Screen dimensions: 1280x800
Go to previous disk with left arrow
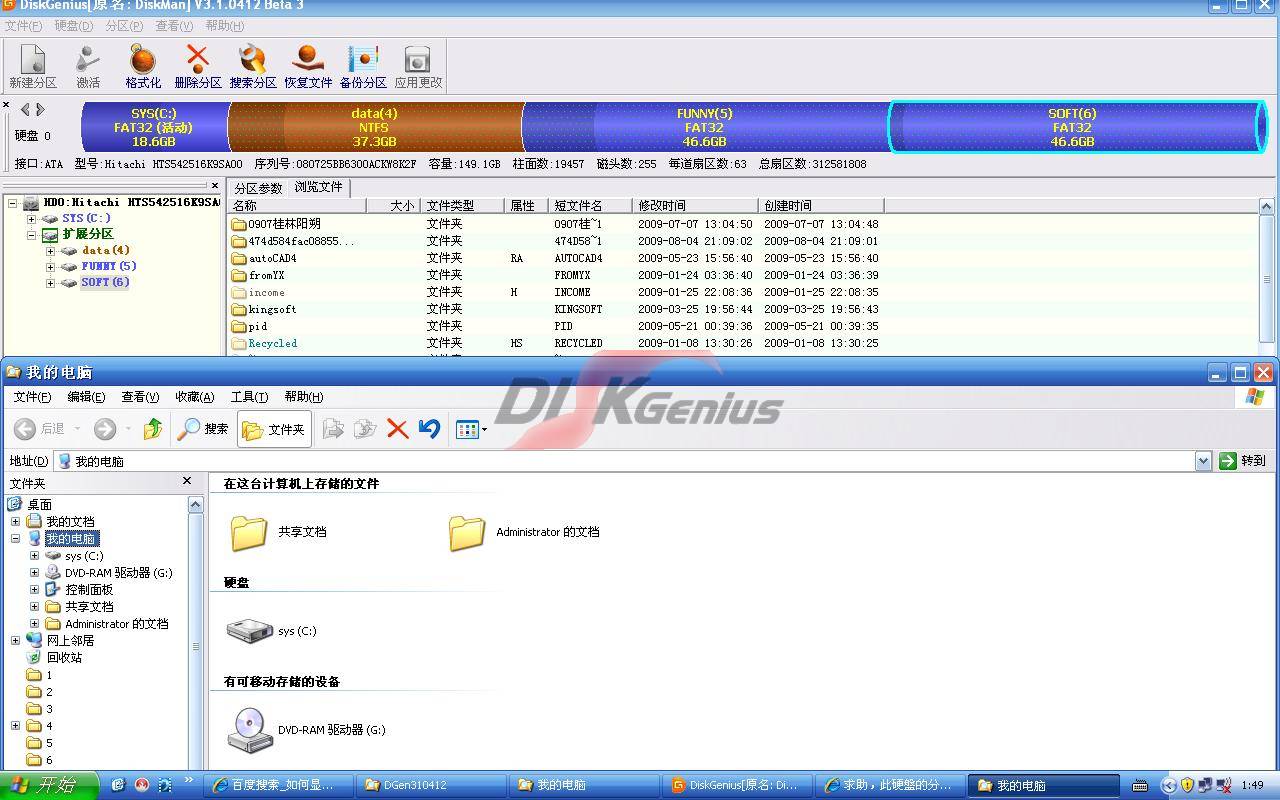point(25,110)
